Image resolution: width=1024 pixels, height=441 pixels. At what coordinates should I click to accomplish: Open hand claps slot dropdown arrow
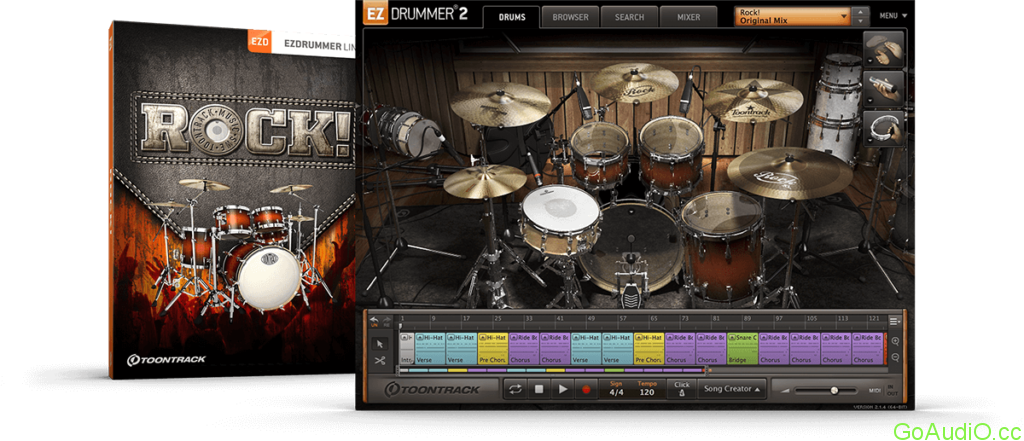pos(869,59)
